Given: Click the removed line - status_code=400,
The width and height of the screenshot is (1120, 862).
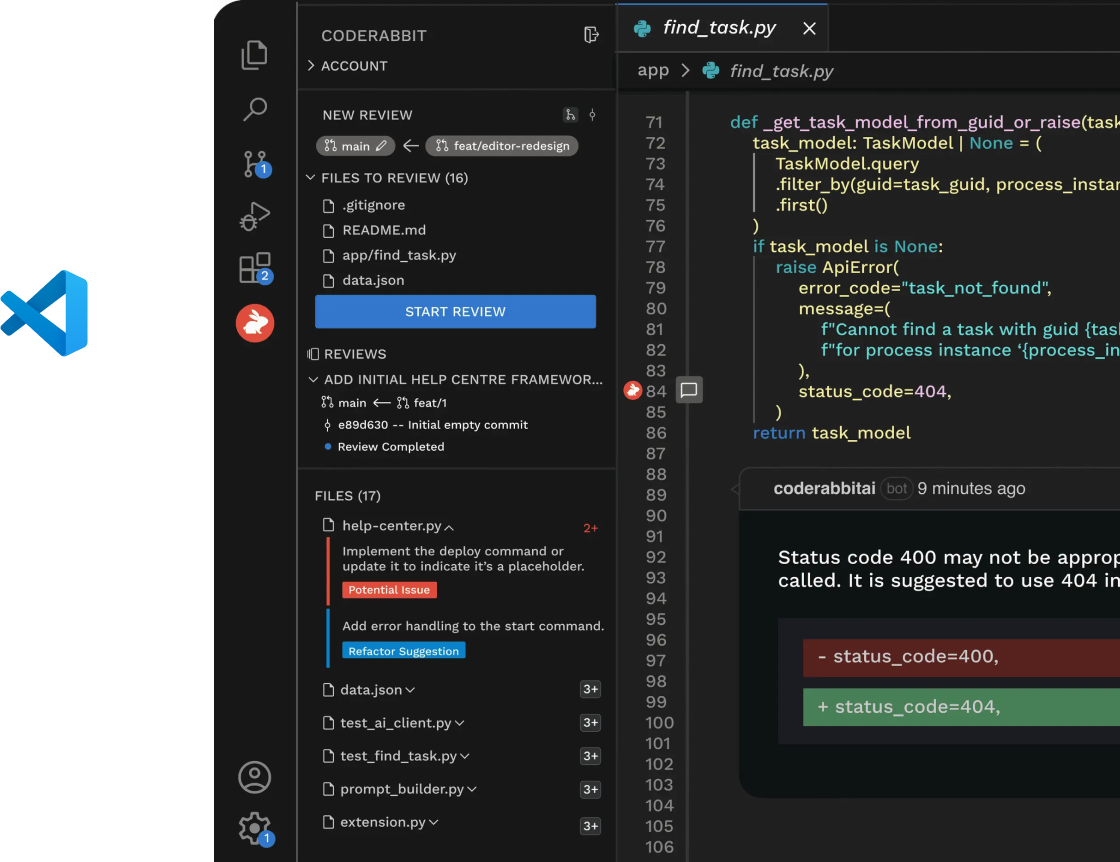Looking at the screenshot, I should 961,657.
